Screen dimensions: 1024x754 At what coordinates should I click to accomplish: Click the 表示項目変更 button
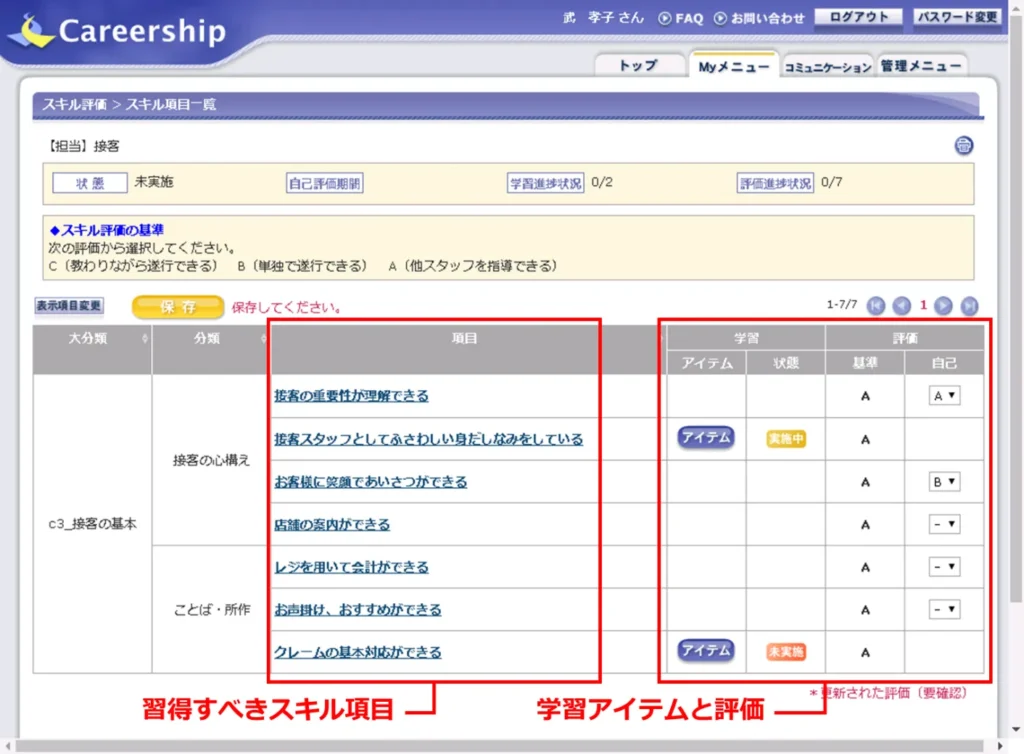[x=69, y=306]
